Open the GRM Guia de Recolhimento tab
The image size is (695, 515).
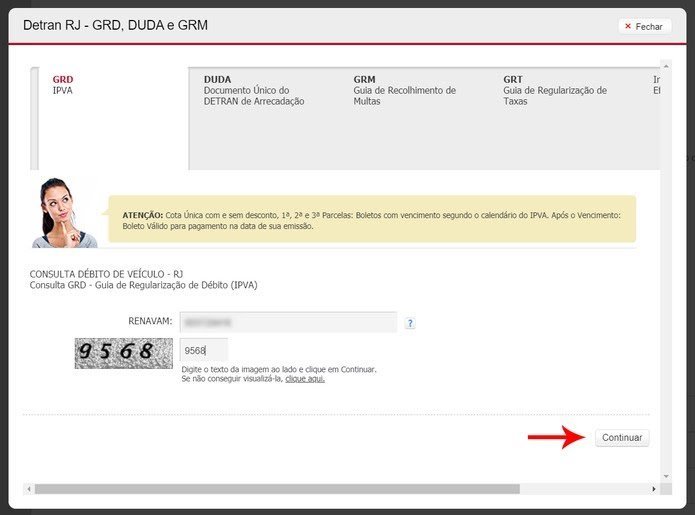point(405,90)
